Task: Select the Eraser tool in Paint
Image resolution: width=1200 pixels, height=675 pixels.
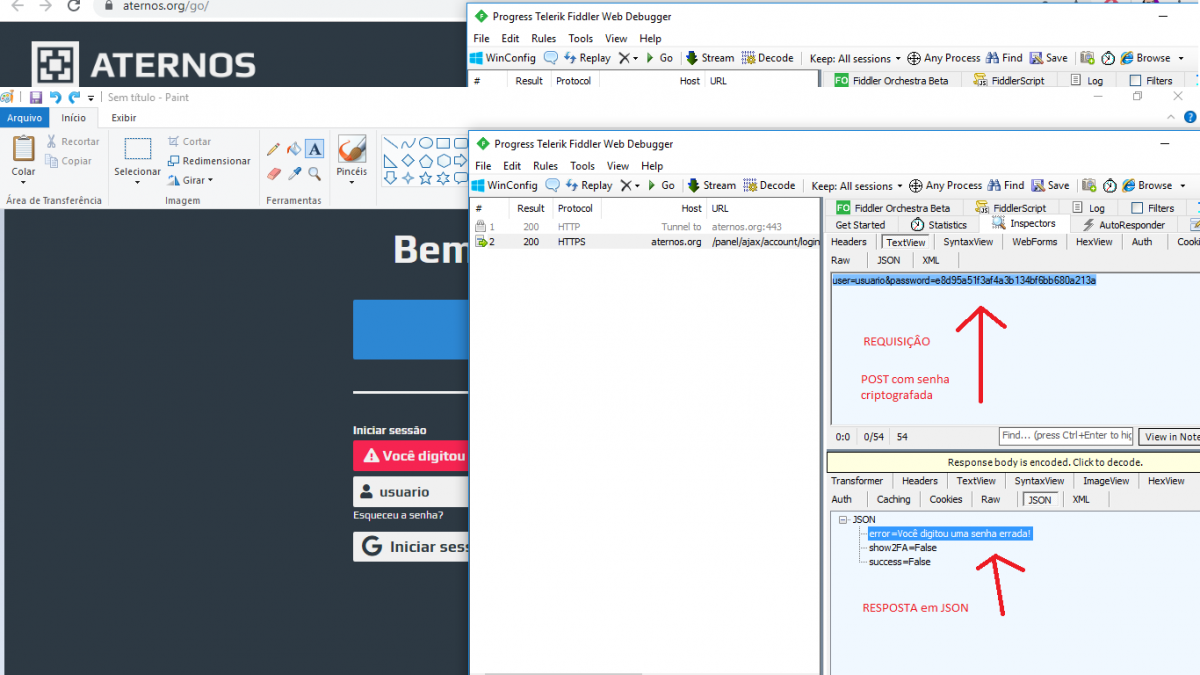Action: point(273,173)
